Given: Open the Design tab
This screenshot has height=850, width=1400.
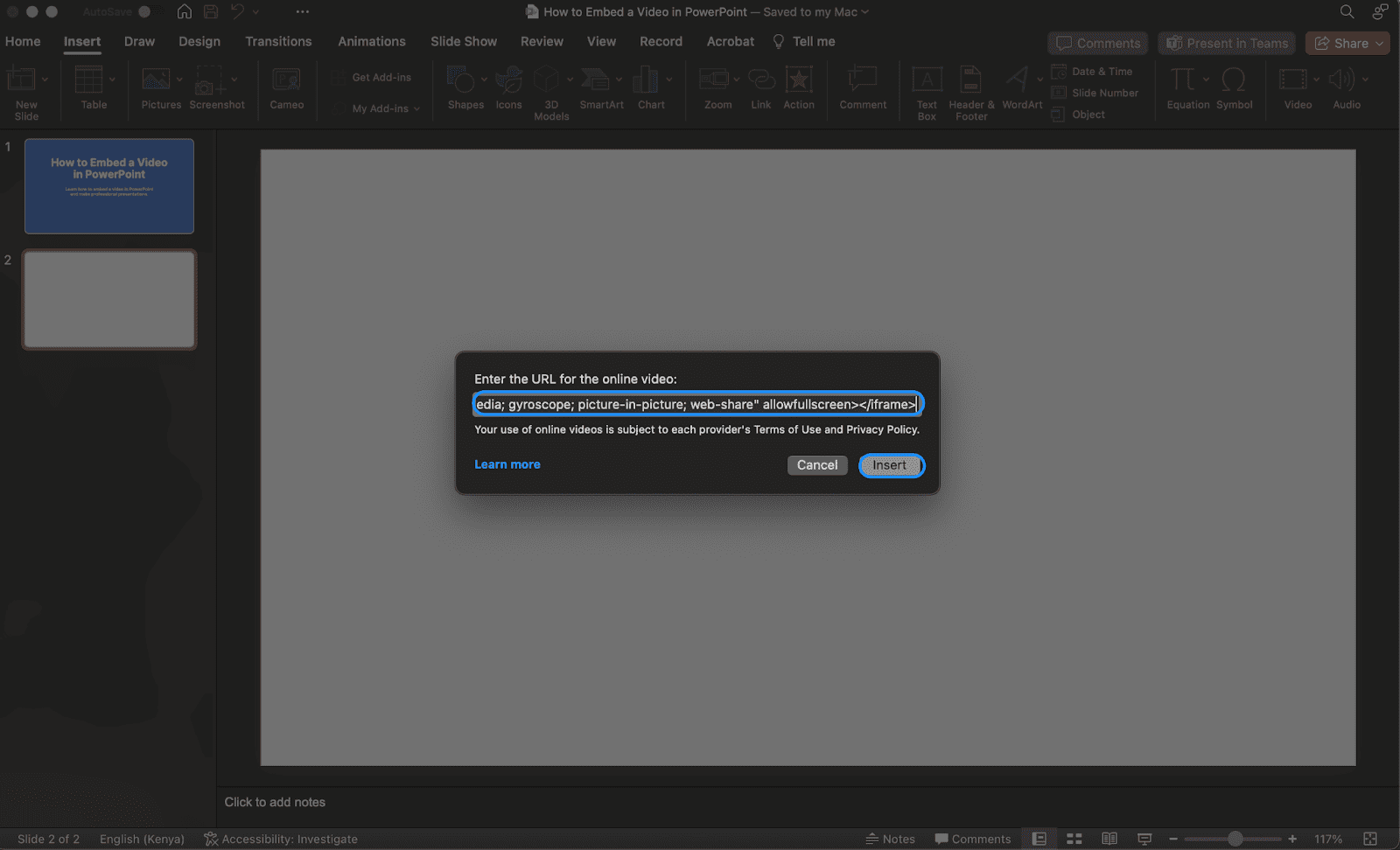Looking at the screenshot, I should (x=199, y=41).
